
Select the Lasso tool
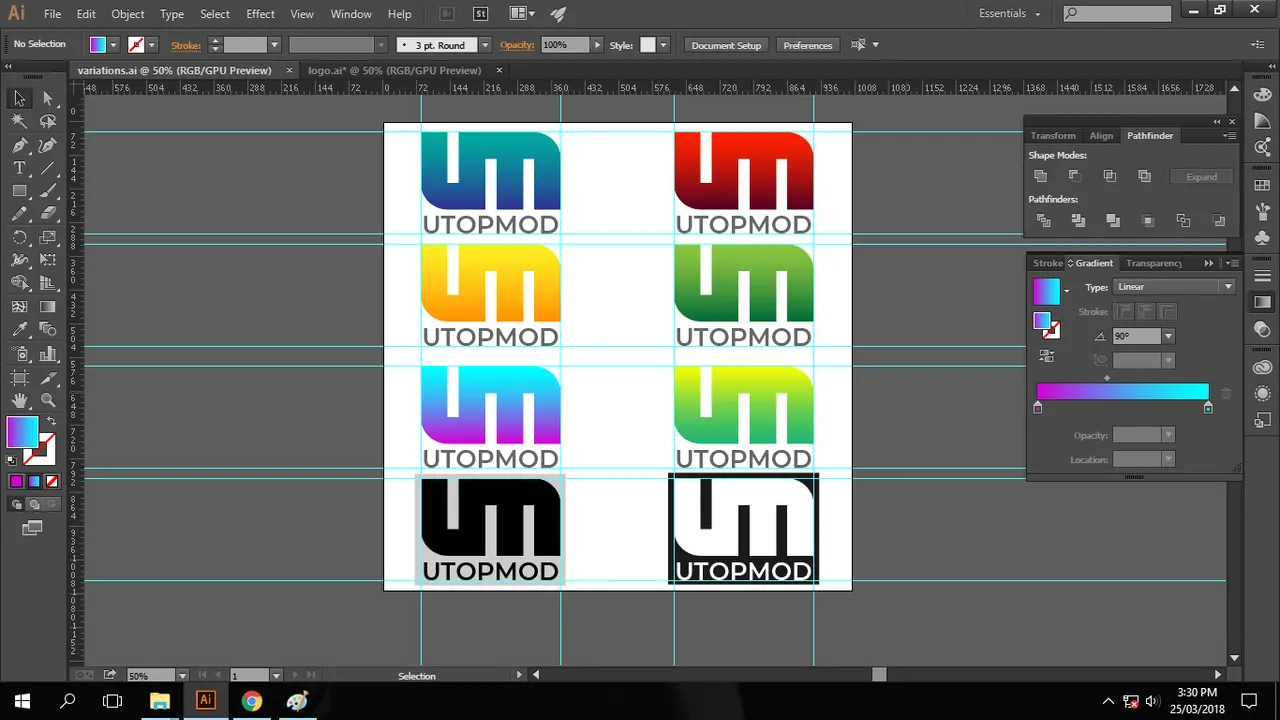(x=47, y=121)
